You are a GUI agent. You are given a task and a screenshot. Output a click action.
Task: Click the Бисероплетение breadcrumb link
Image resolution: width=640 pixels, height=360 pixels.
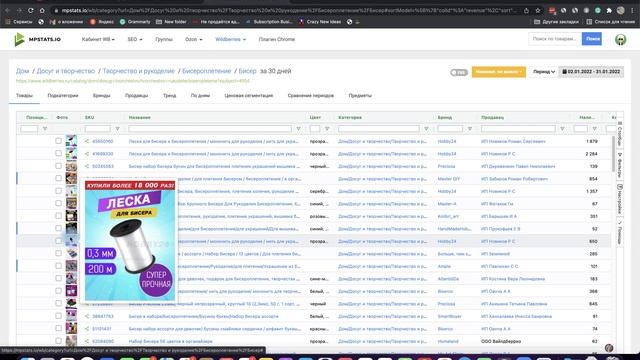point(207,71)
